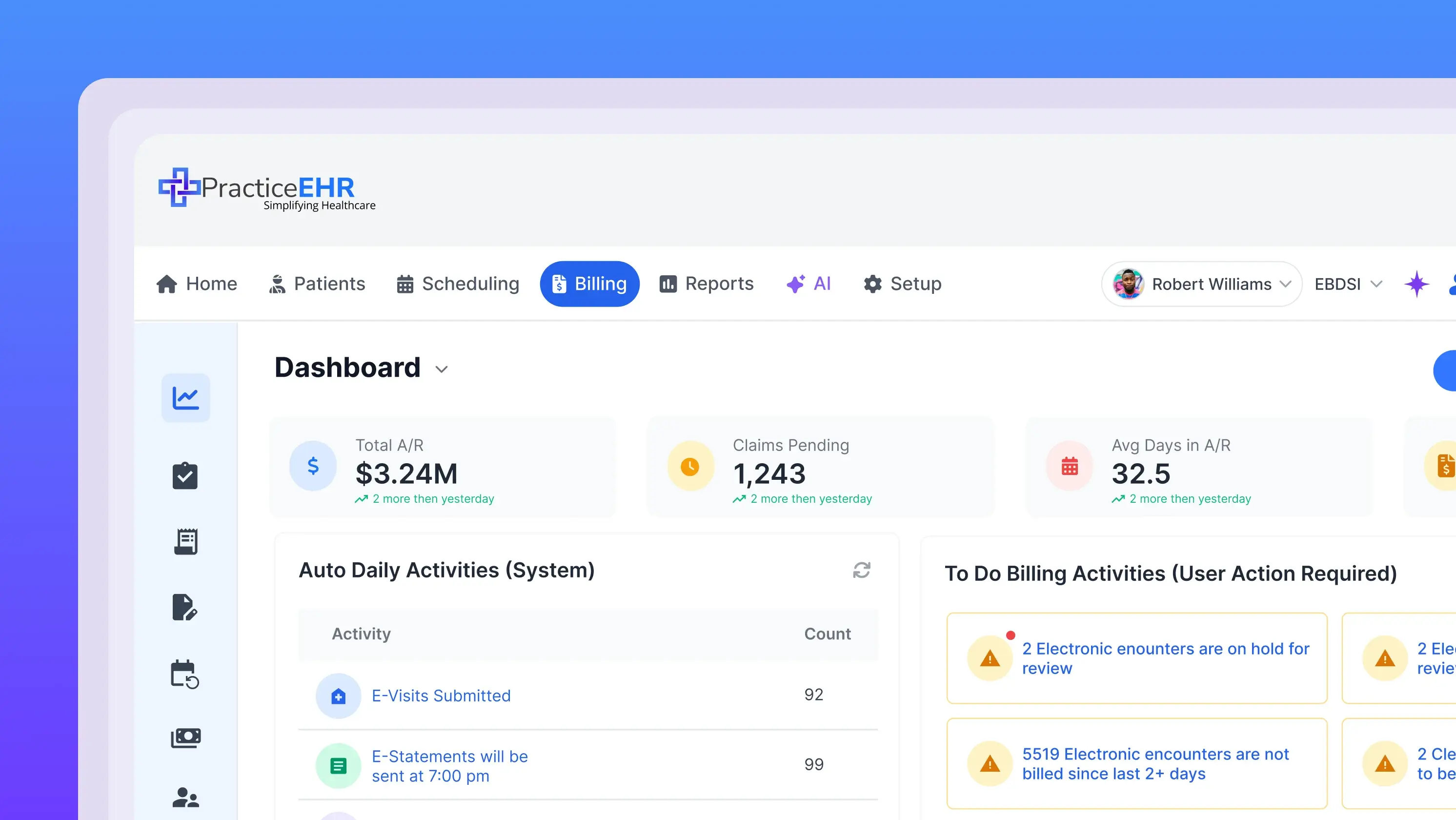Select the Total A/R summary card

[443, 467]
